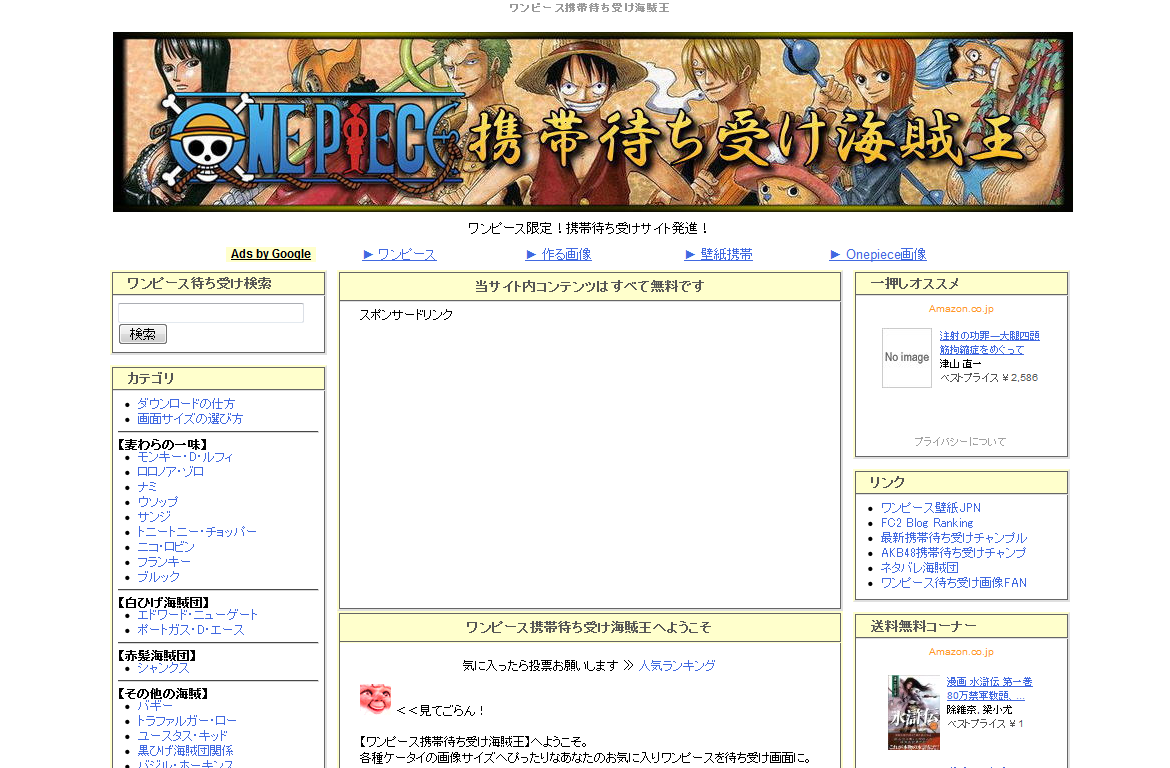Image resolution: width=1170 pixels, height=768 pixels.
Task: Open ユースタス・キッド link
Action: coord(183,735)
